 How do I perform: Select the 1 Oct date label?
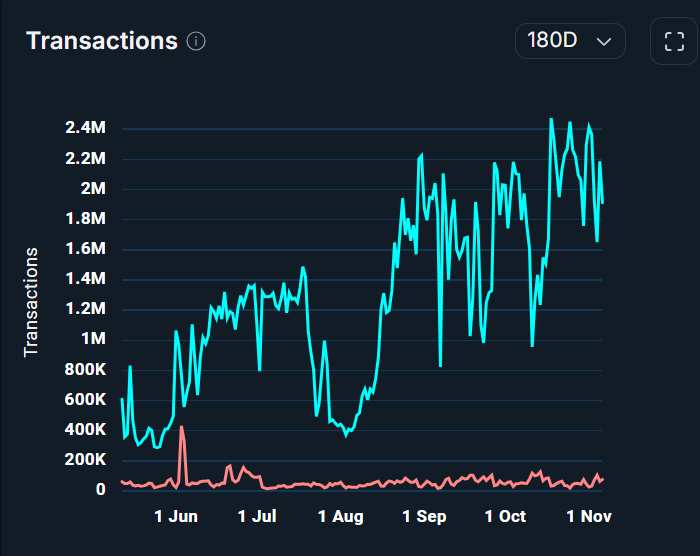click(x=505, y=517)
